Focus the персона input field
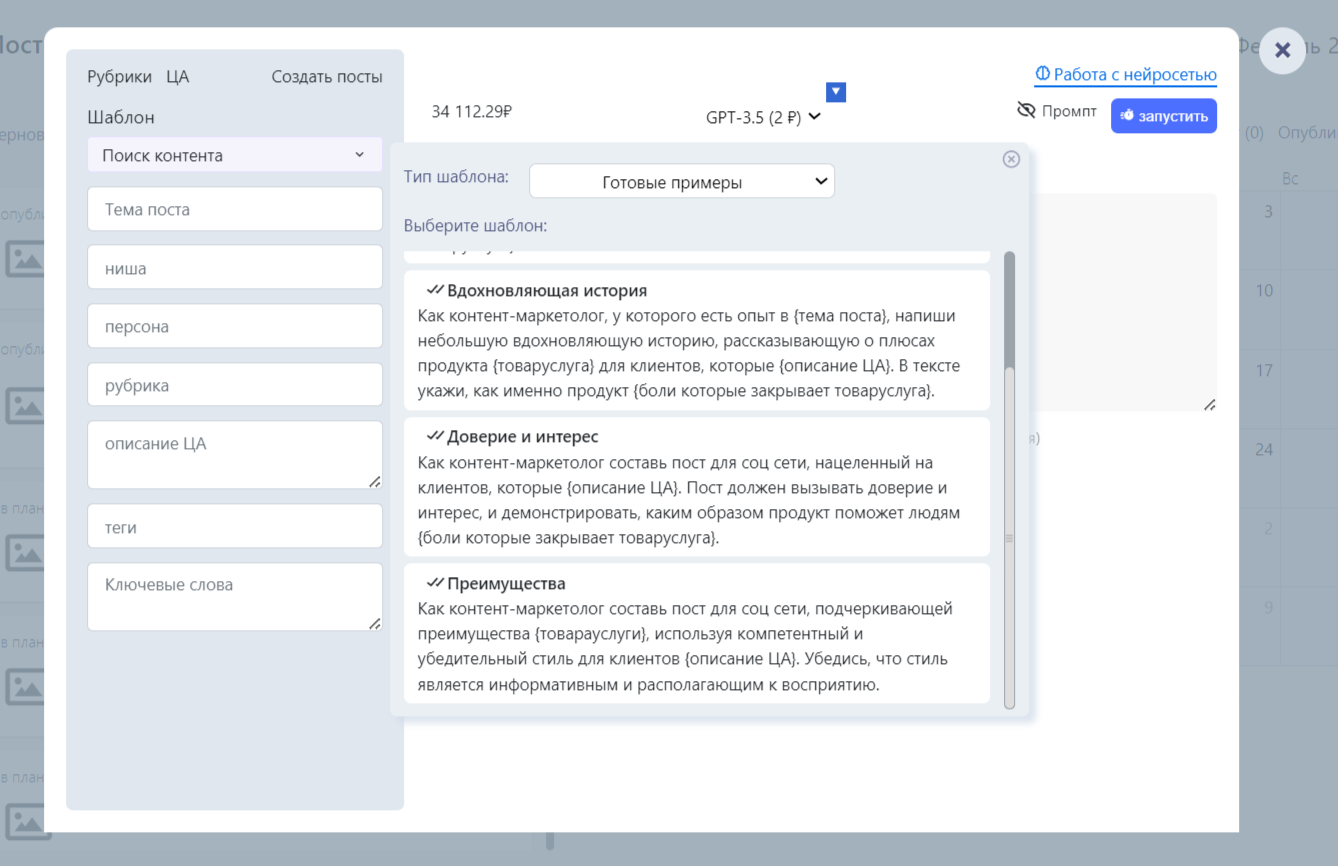The height and width of the screenshot is (866, 1338). pyautogui.click(x=235, y=326)
